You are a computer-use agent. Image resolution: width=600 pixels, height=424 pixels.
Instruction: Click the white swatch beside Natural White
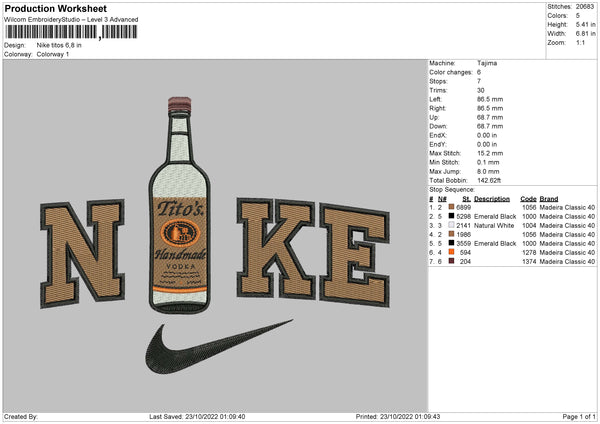(451, 225)
